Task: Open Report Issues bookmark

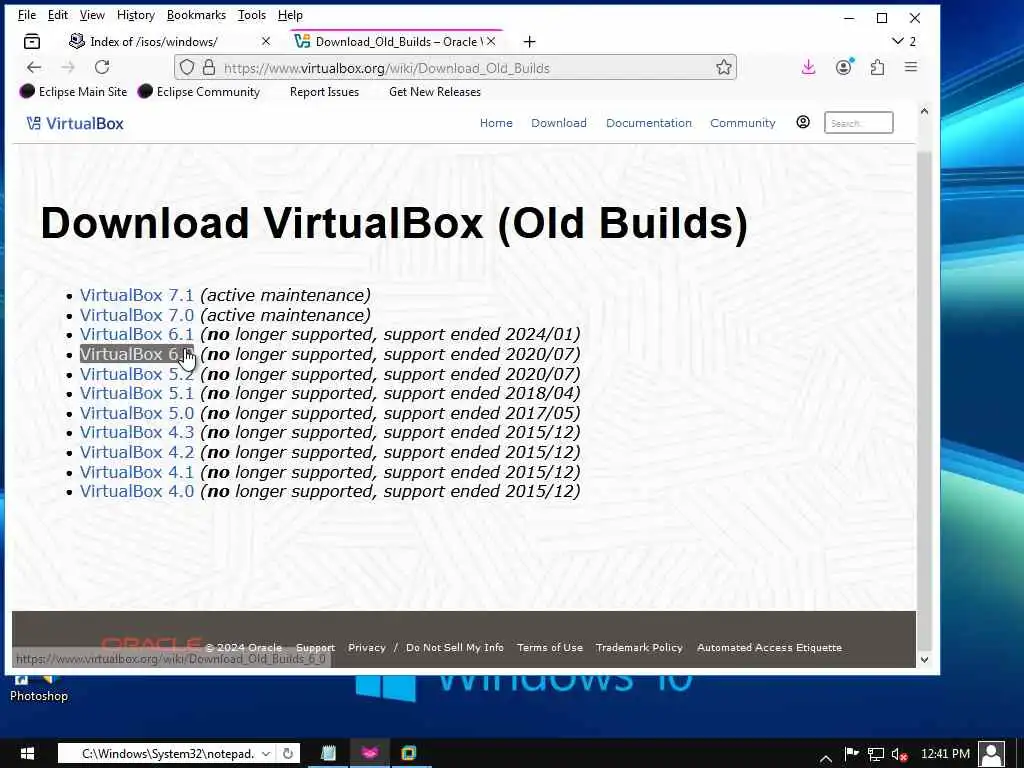Action: 324,91
